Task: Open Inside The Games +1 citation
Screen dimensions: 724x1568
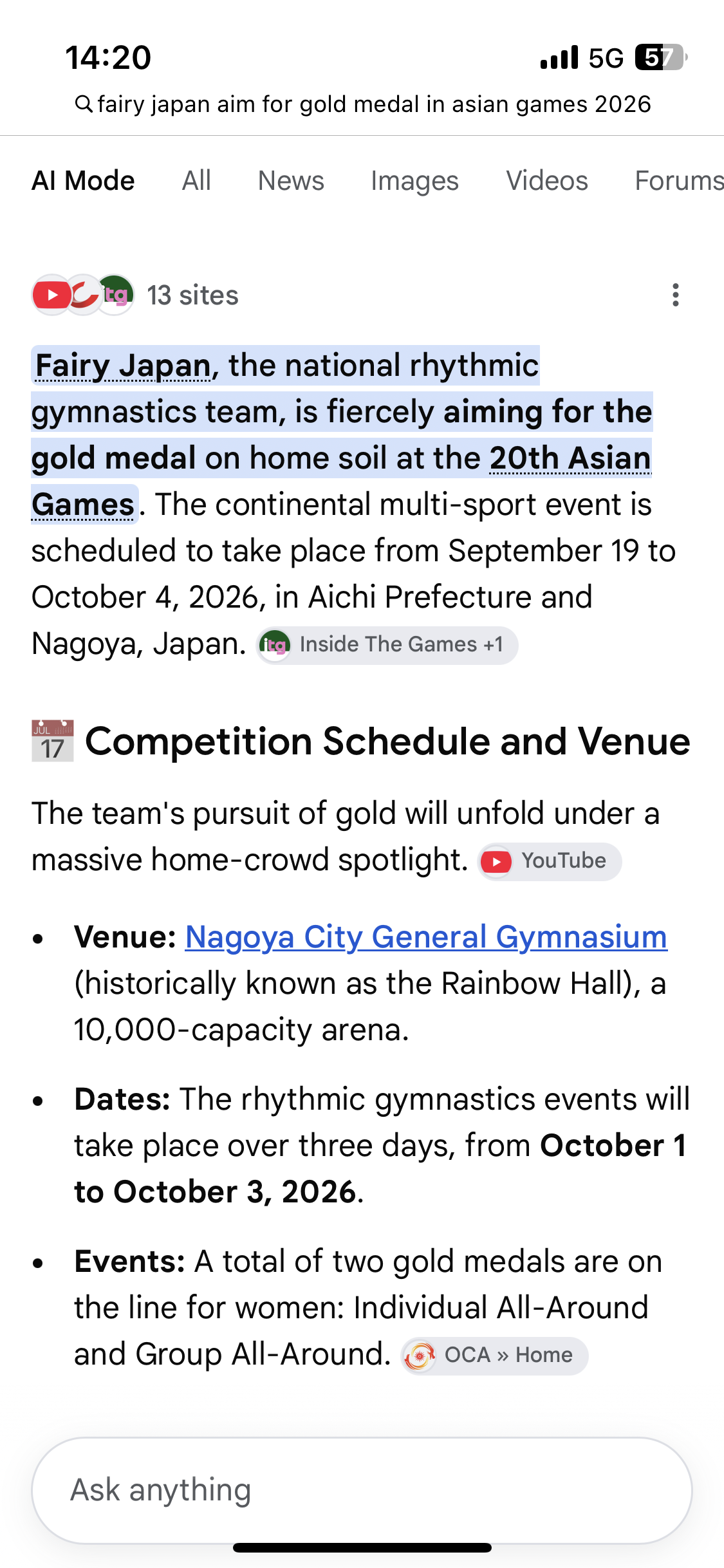Action: [x=387, y=645]
